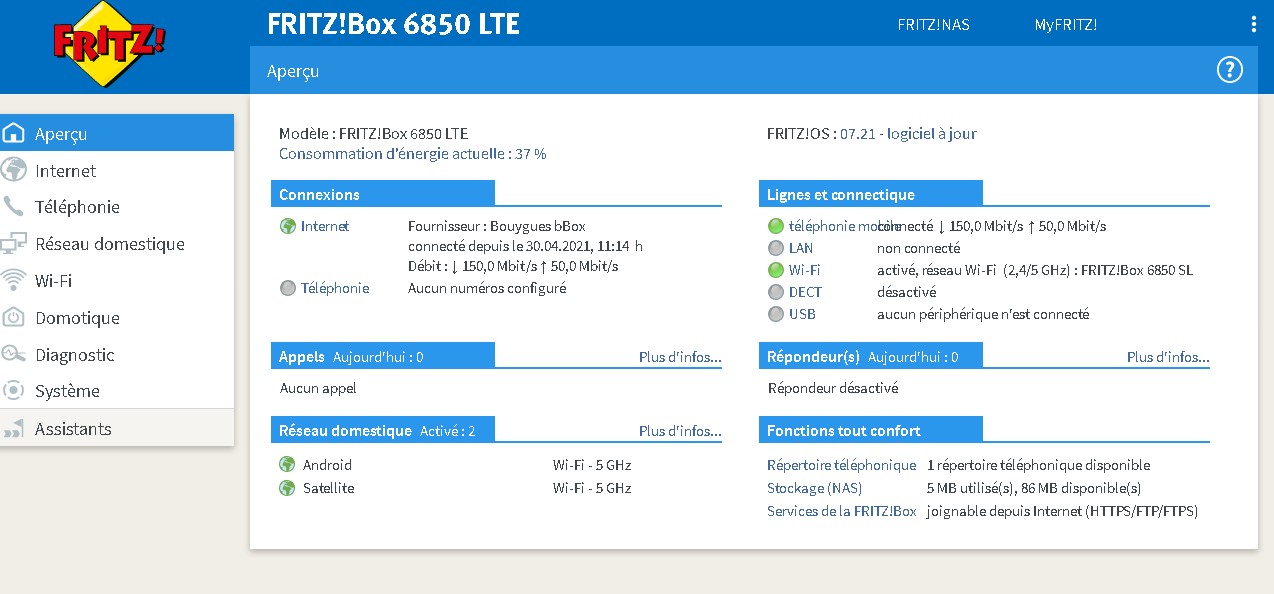Open the Internet menu in sidebar
1274x594 pixels.
click(x=117, y=170)
